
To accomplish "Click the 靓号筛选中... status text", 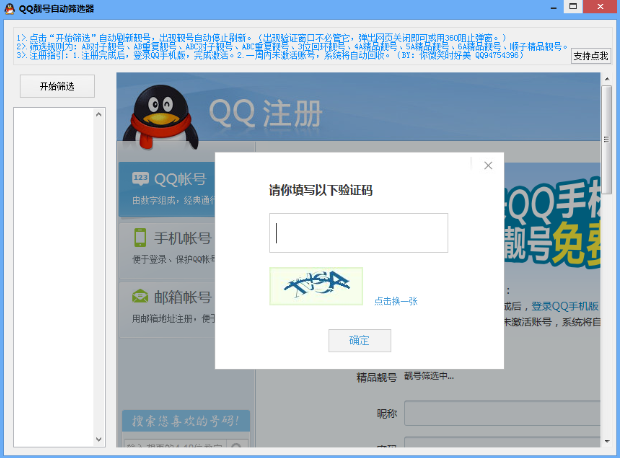I will point(429,376).
